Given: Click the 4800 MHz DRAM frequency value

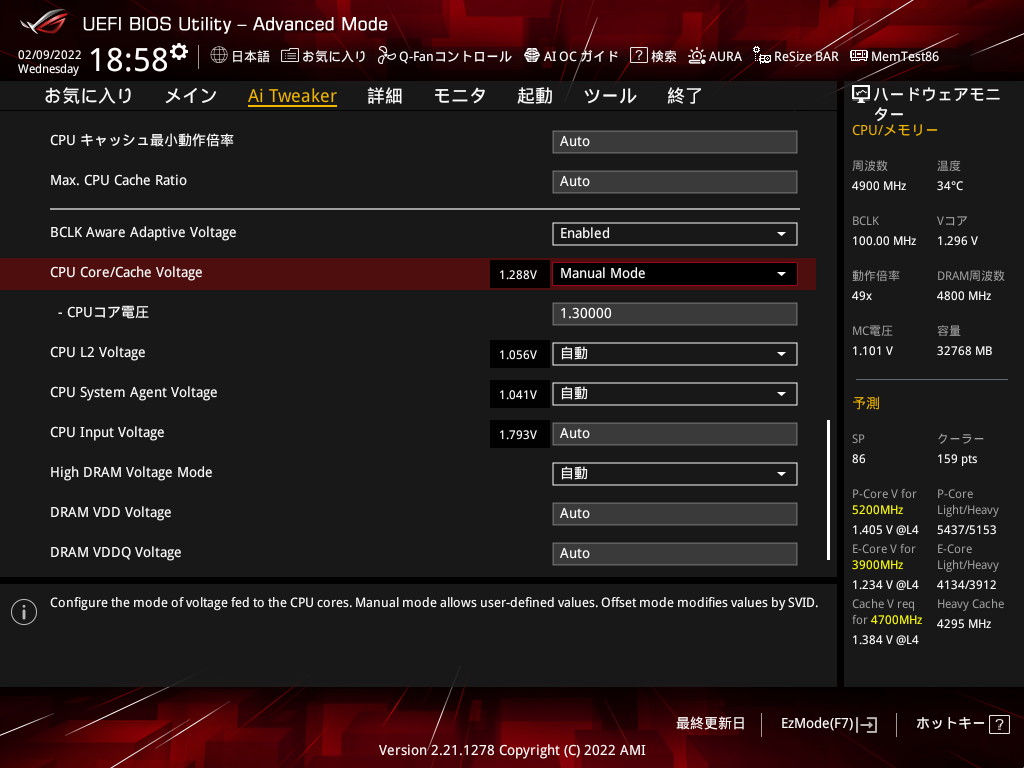Looking at the screenshot, I should 964,296.
